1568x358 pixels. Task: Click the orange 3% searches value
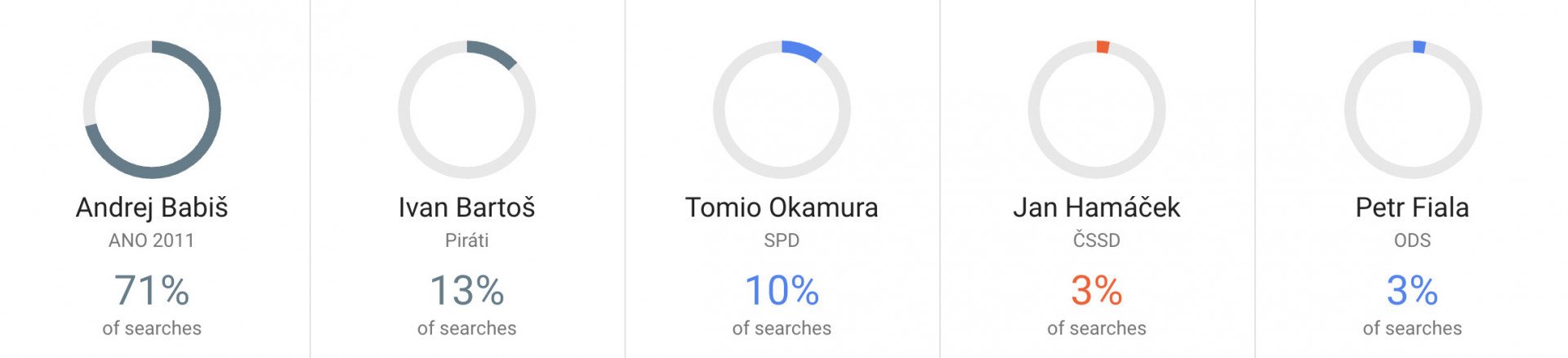[x=1097, y=290]
